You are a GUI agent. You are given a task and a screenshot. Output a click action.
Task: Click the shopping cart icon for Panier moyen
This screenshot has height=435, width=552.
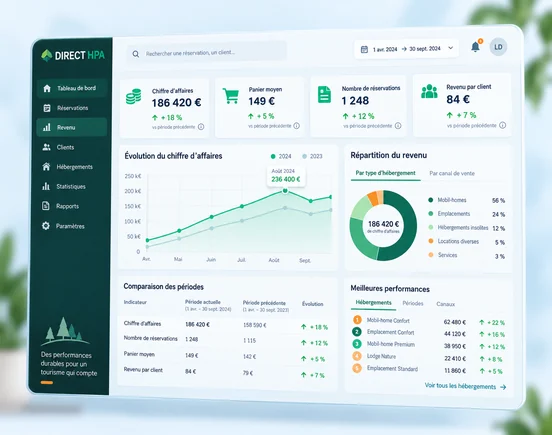tap(231, 95)
